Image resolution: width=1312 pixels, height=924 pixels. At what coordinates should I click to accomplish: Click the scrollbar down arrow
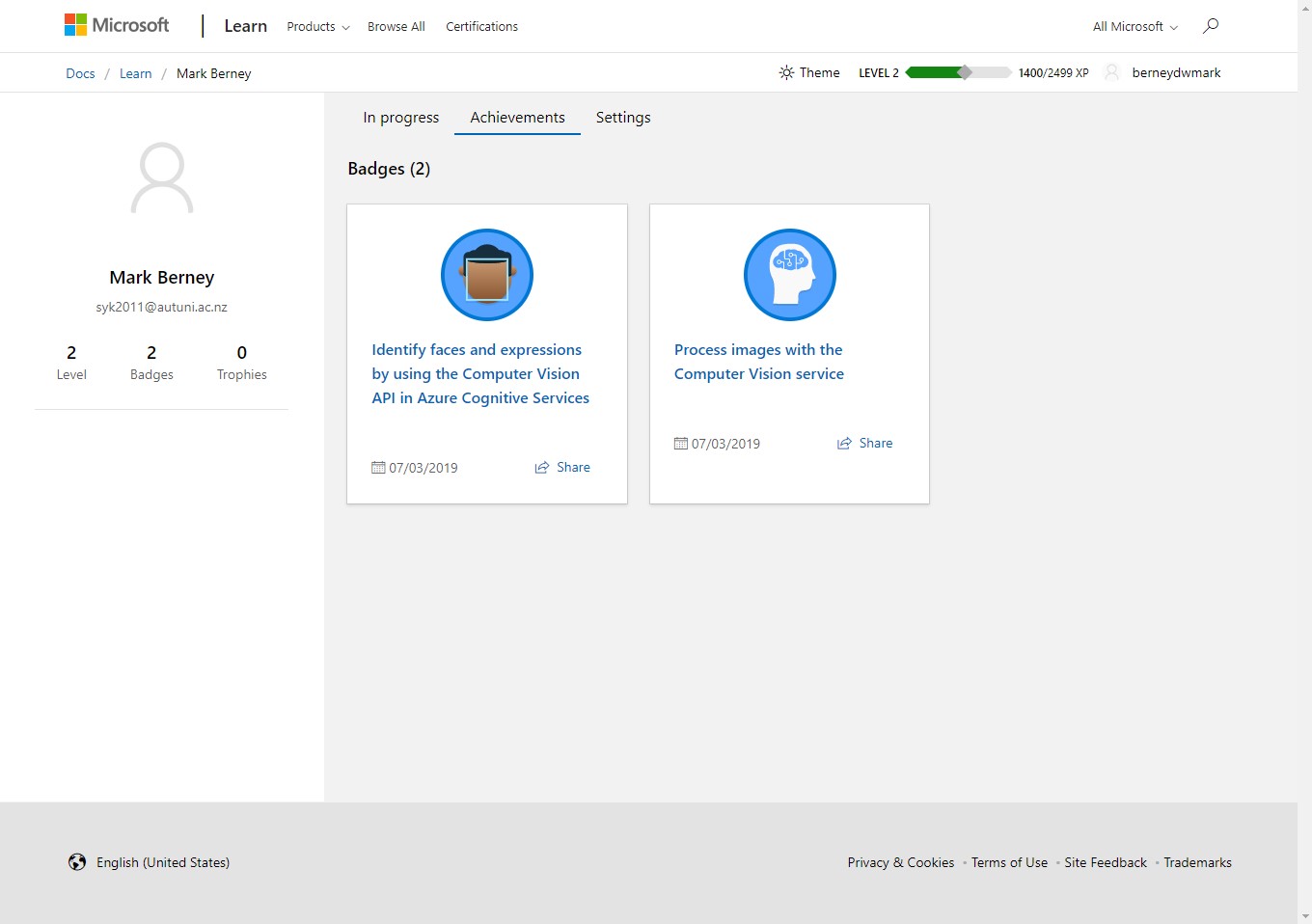(x=1305, y=916)
